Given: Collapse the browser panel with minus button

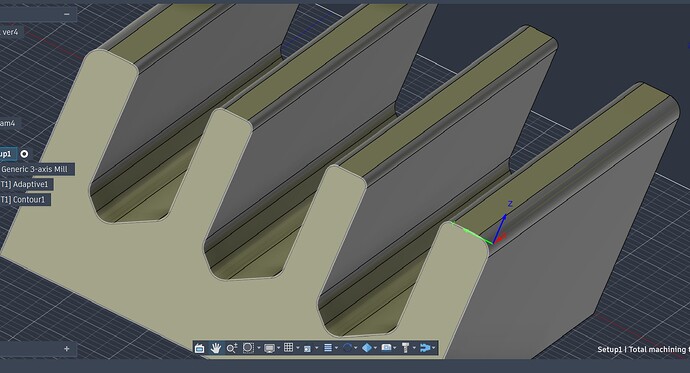Looking at the screenshot, I should pos(66,14).
